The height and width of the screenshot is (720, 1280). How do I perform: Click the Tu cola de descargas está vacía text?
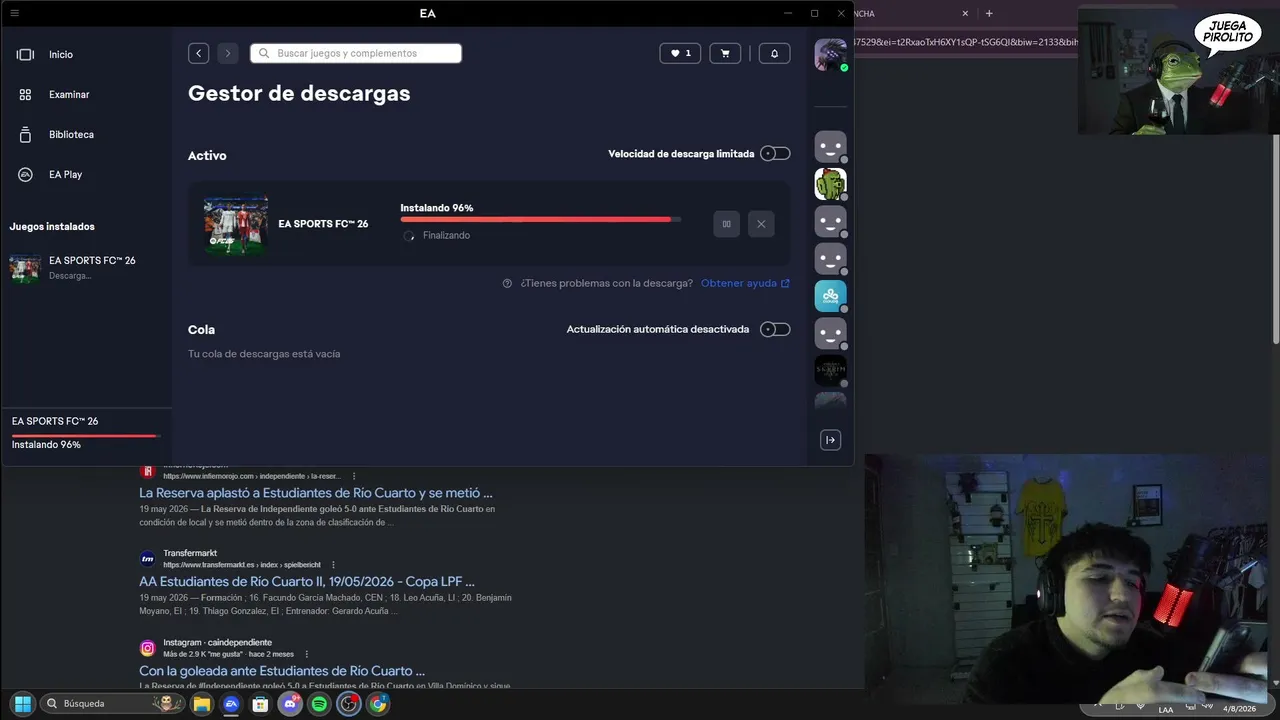(x=264, y=354)
